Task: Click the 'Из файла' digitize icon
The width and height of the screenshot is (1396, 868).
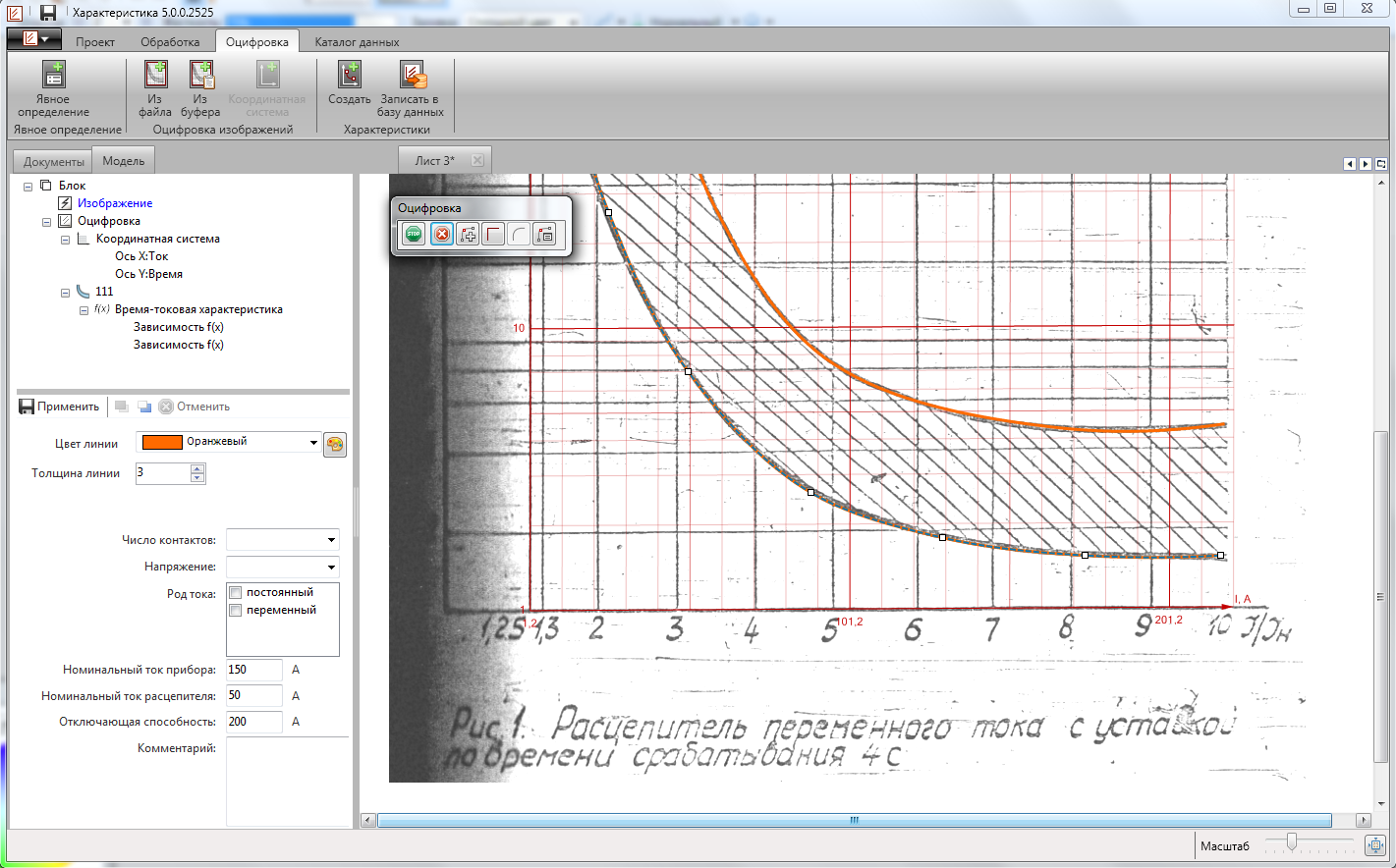Action: click(155, 75)
